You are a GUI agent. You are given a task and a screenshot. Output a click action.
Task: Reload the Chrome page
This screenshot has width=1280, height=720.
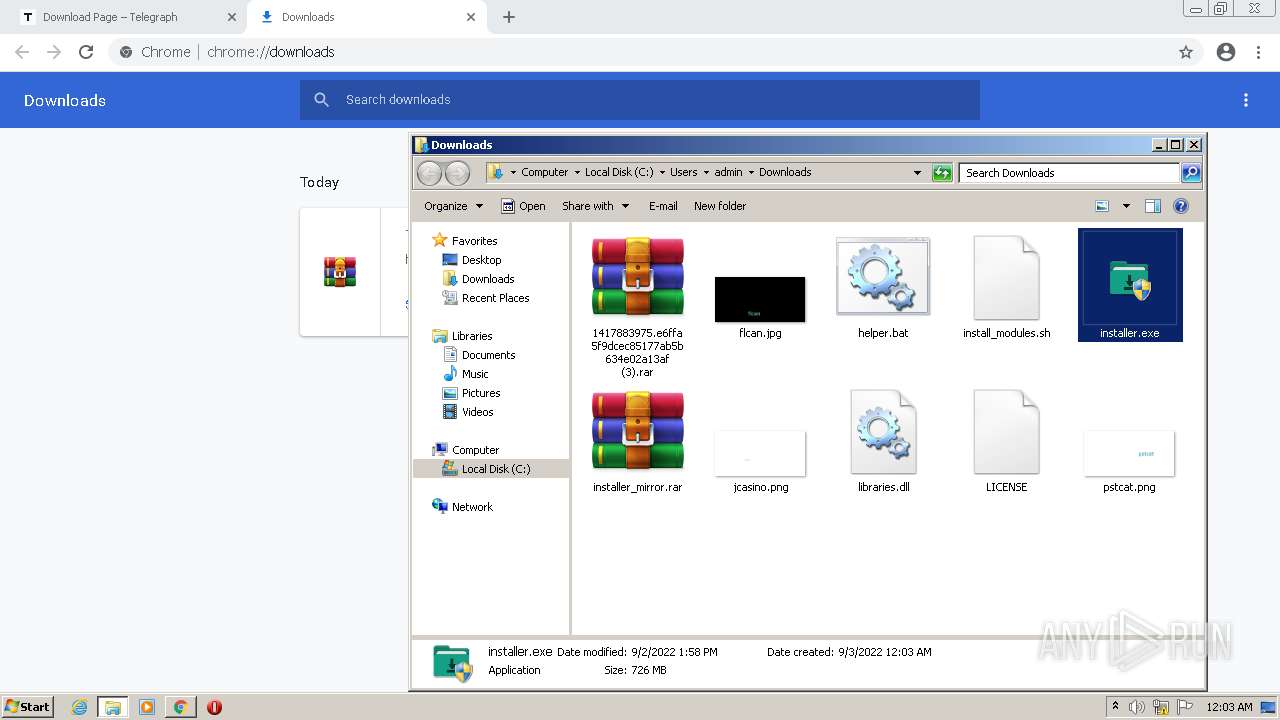(86, 52)
